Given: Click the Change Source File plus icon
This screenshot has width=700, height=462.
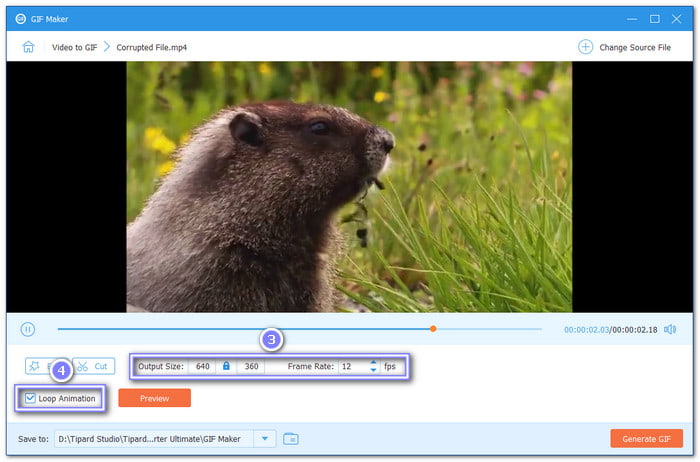Looking at the screenshot, I should pyautogui.click(x=585, y=47).
